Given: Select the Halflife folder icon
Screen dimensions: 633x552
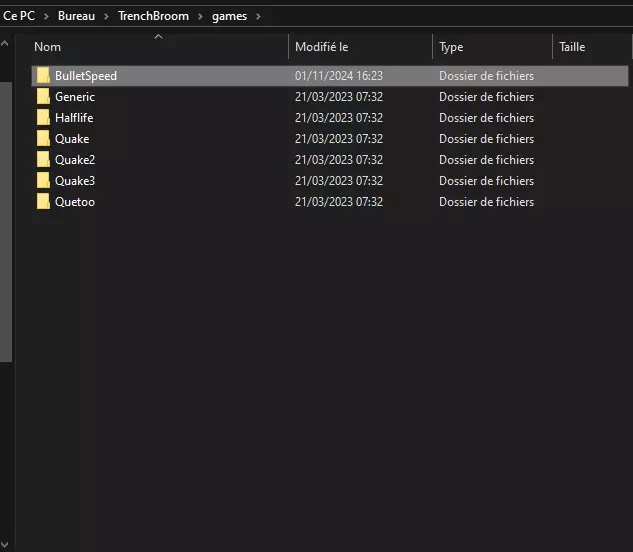Looking at the screenshot, I should click(x=43, y=118).
